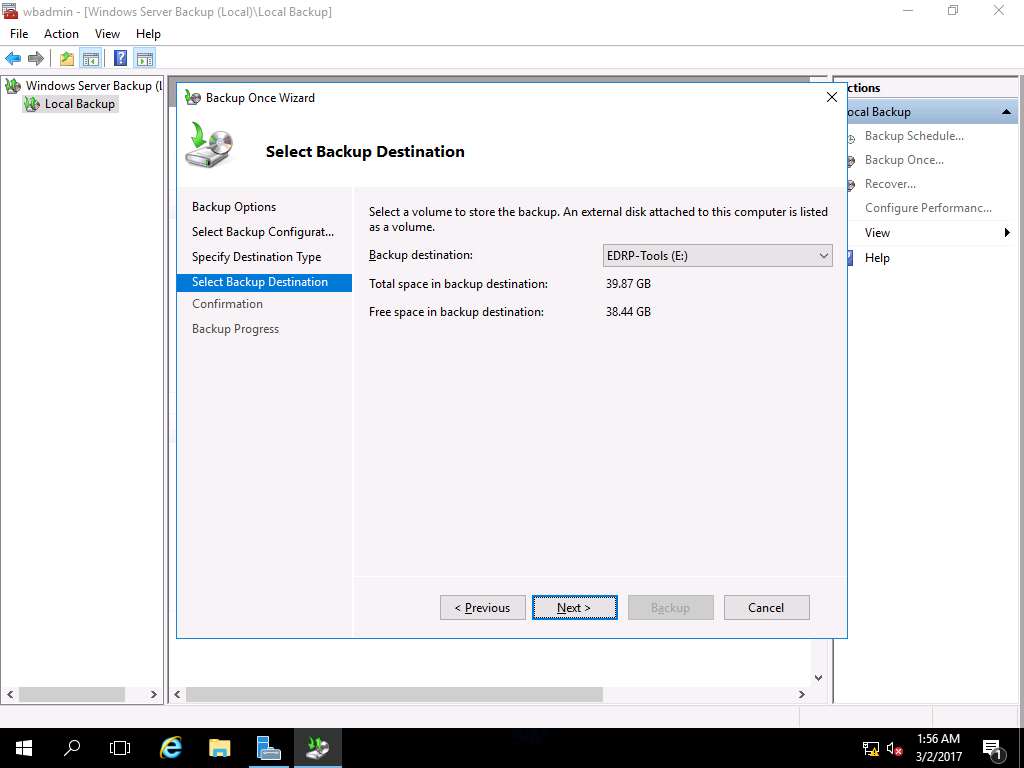Click Windows Server Backup taskbar icon
This screenshot has width=1024, height=768.
pos(317,748)
